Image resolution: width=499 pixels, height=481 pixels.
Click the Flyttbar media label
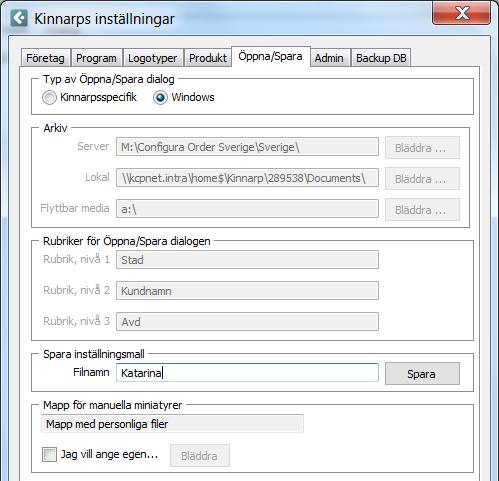click(75, 208)
